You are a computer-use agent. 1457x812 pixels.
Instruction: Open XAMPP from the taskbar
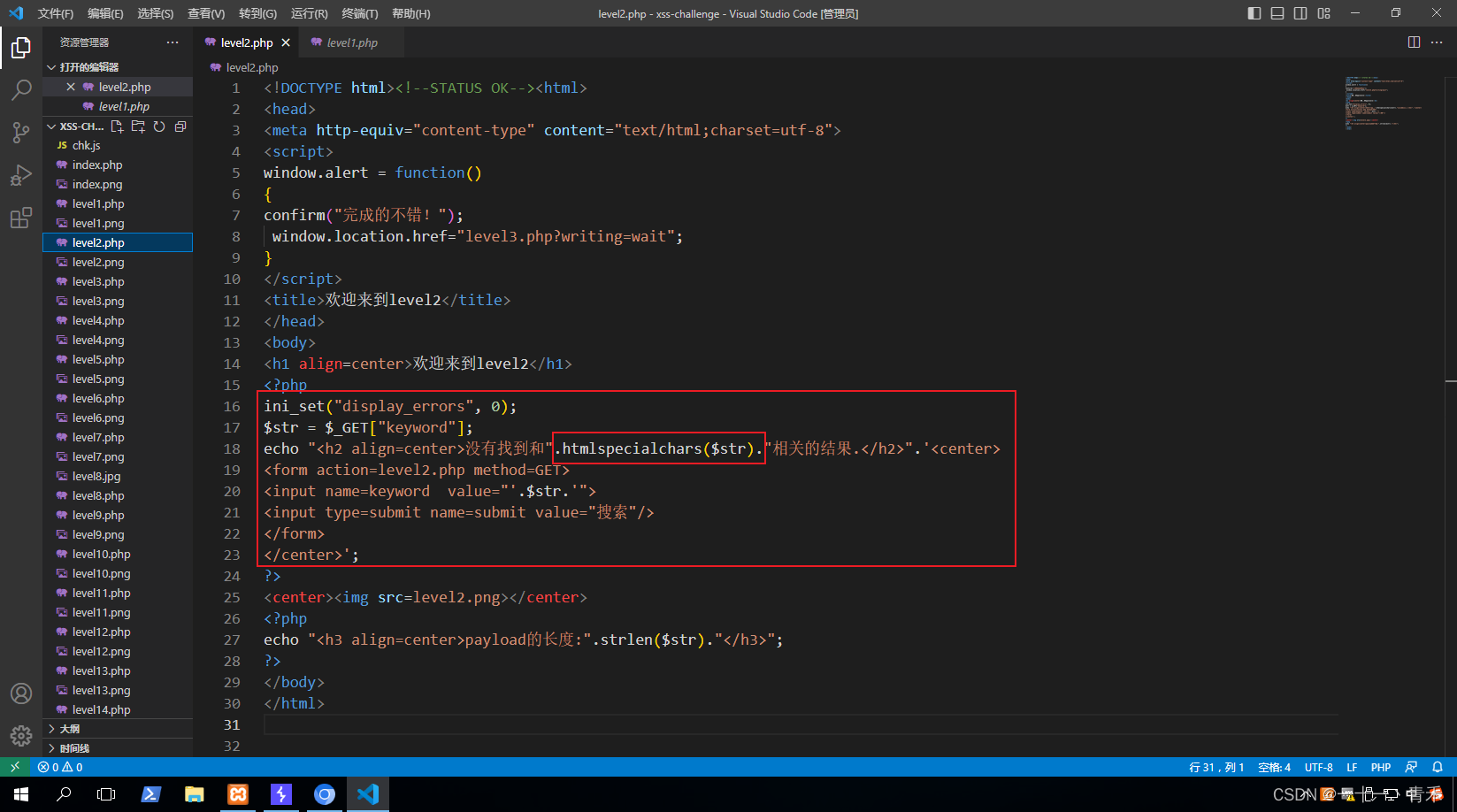(x=238, y=794)
